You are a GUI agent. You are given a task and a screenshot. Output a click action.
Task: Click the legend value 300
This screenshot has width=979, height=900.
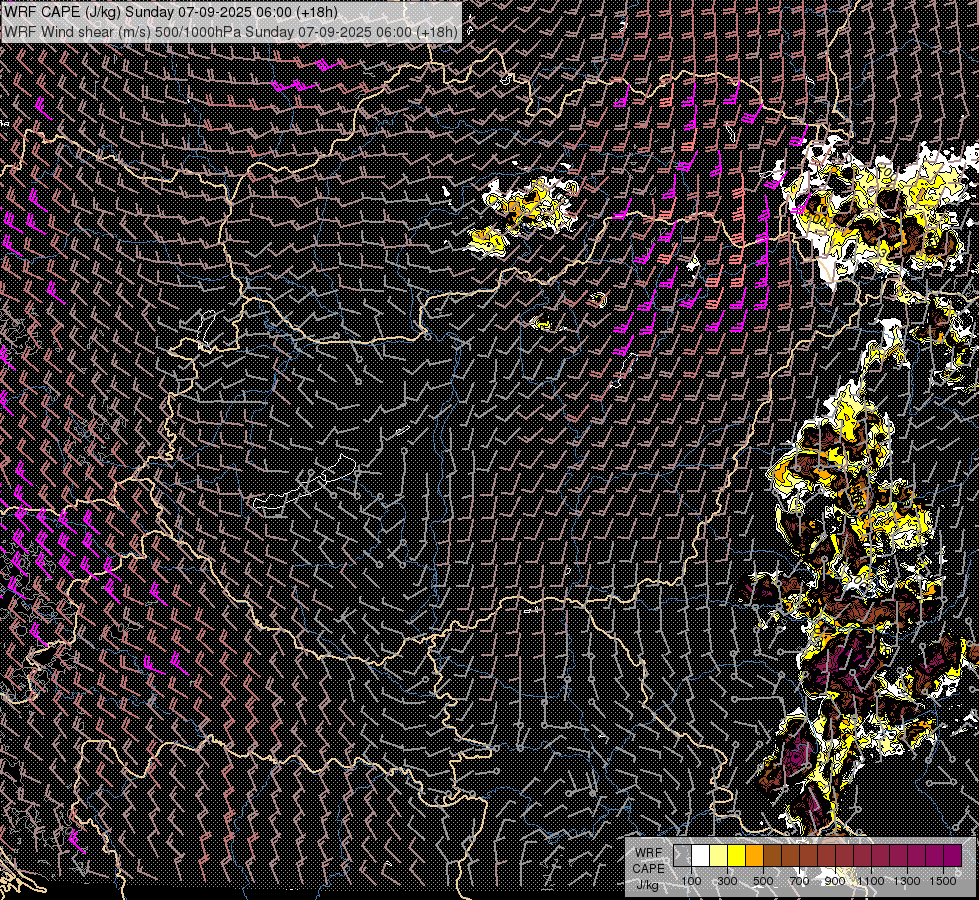coord(727,881)
